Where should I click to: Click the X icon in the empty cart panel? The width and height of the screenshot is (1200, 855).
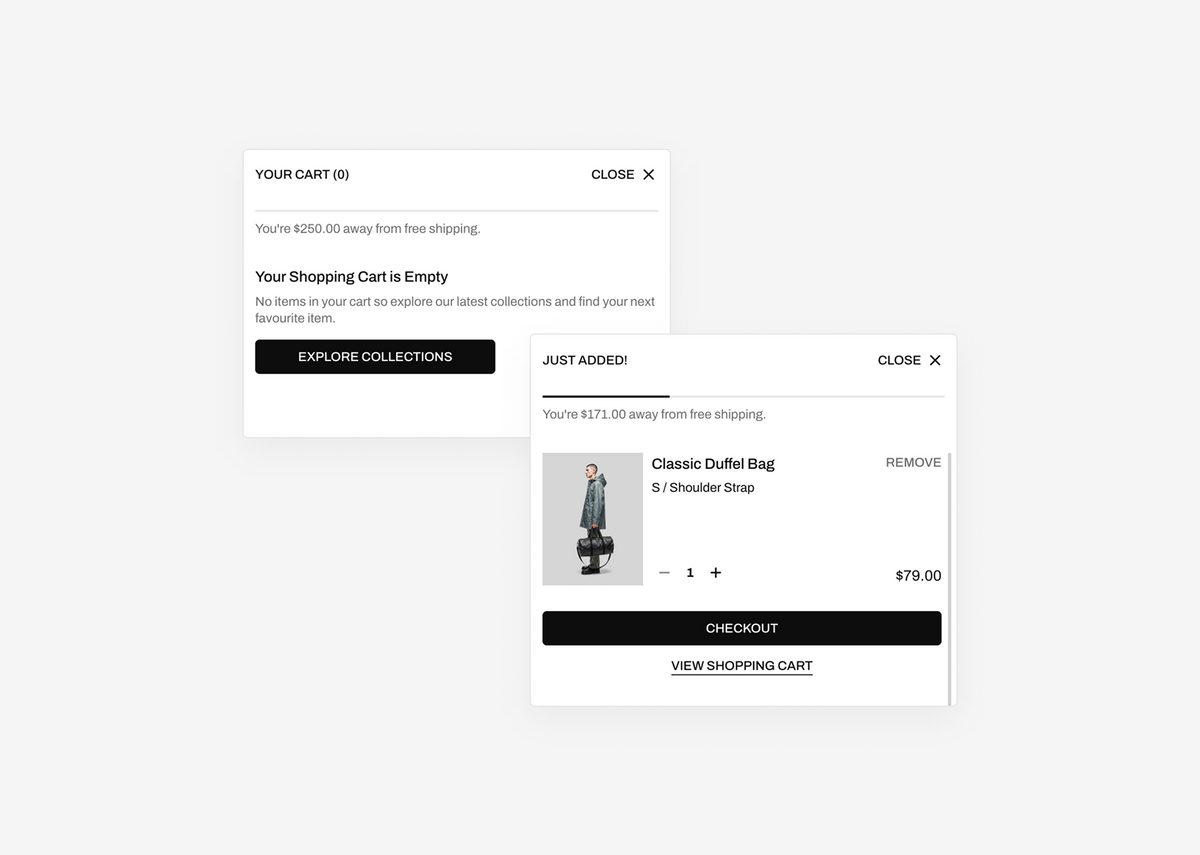tap(648, 175)
